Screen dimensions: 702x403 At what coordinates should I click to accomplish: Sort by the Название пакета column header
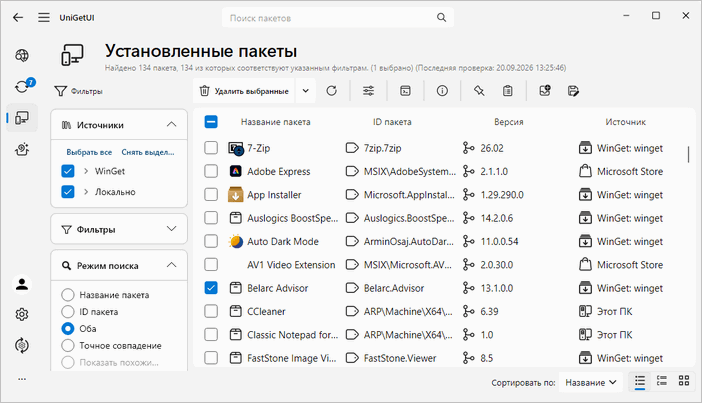pos(275,122)
